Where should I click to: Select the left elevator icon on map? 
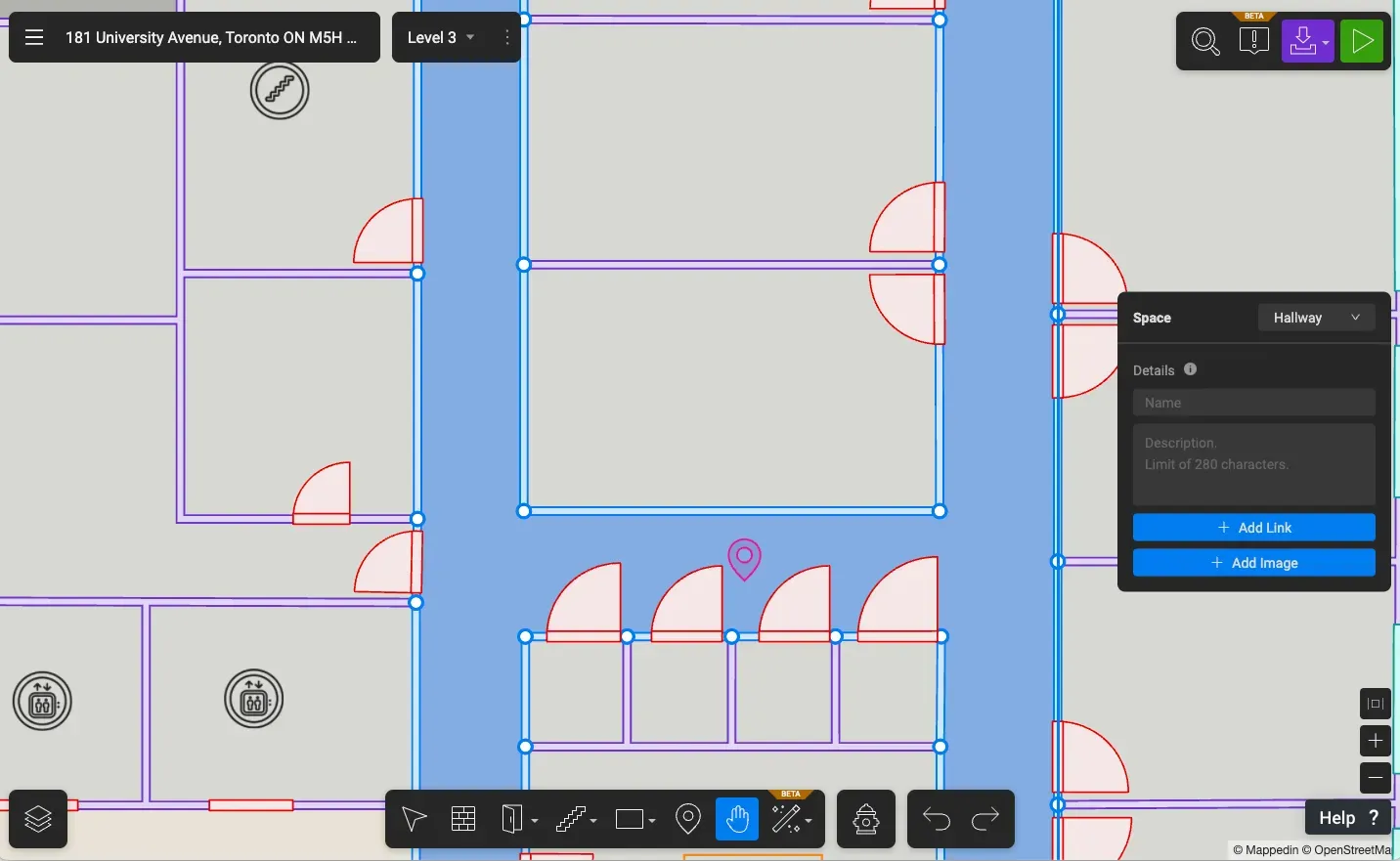(42, 701)
